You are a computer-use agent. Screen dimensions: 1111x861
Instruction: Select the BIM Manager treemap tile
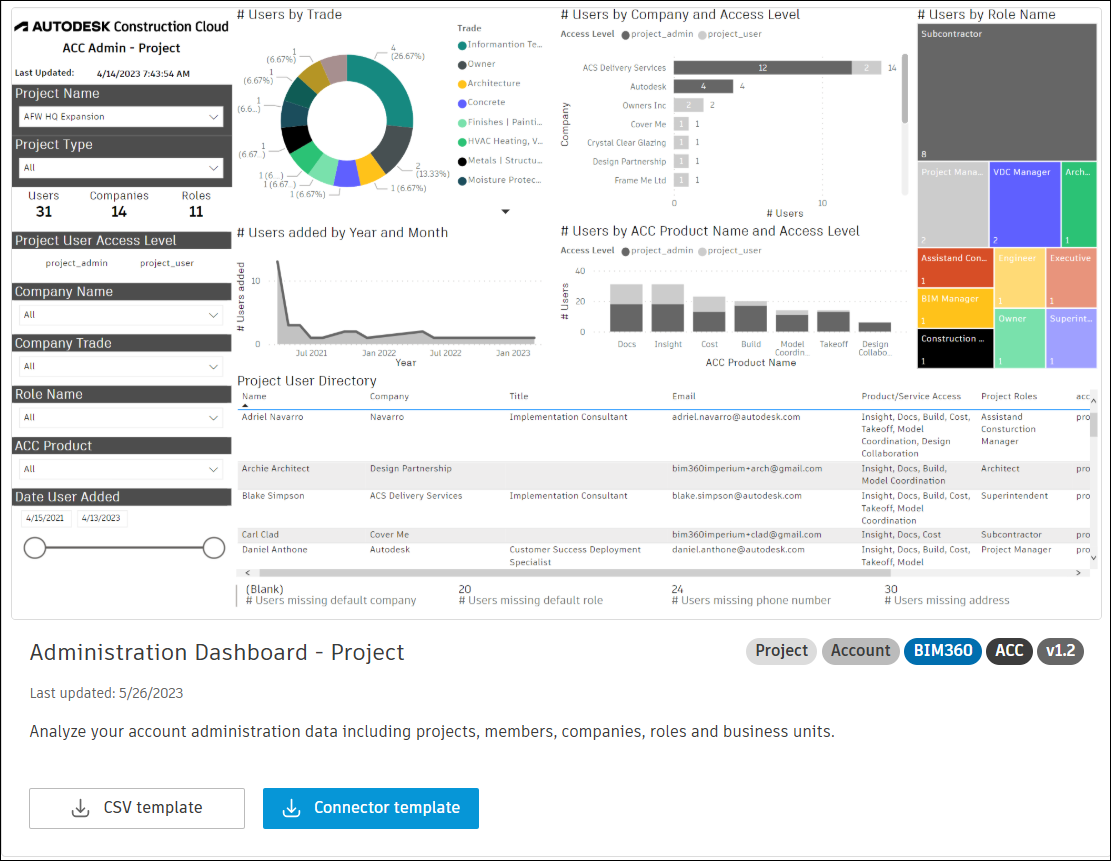pyautogui.click(x=956, y=308)
